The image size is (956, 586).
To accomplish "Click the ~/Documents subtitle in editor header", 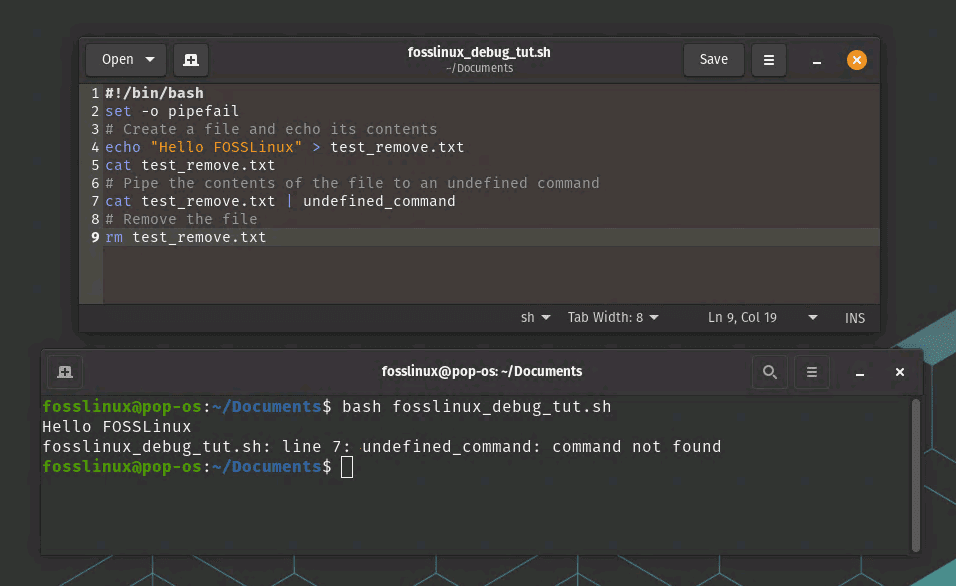I will click(480, 68).
